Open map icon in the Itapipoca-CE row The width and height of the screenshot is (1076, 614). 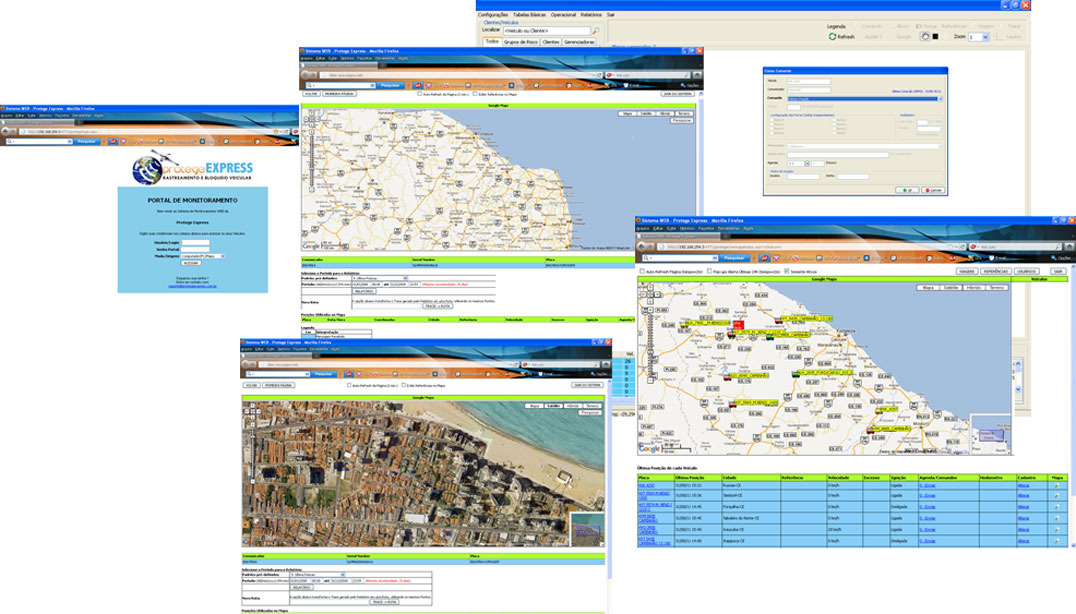pos(1057,541)
